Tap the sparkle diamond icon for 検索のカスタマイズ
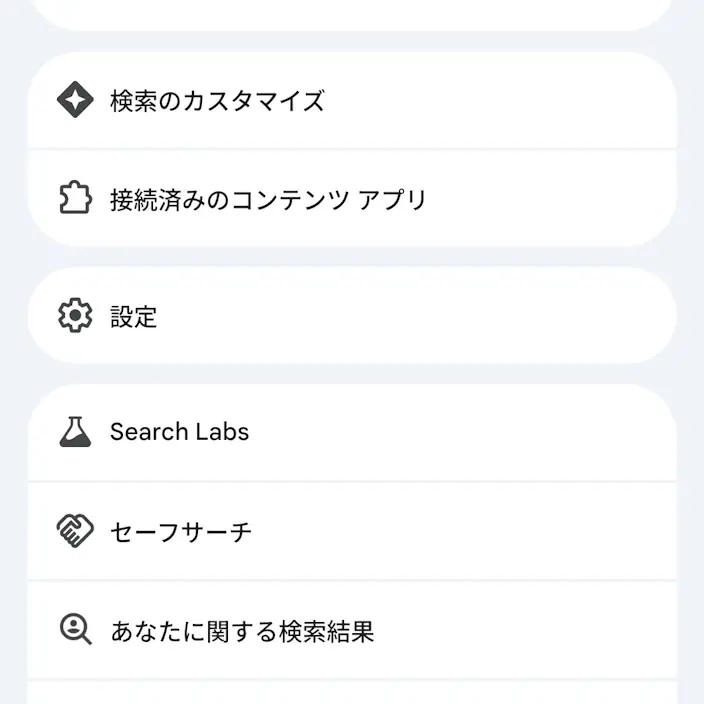Viewport: 704px width, 704px height. coord(75,100)
